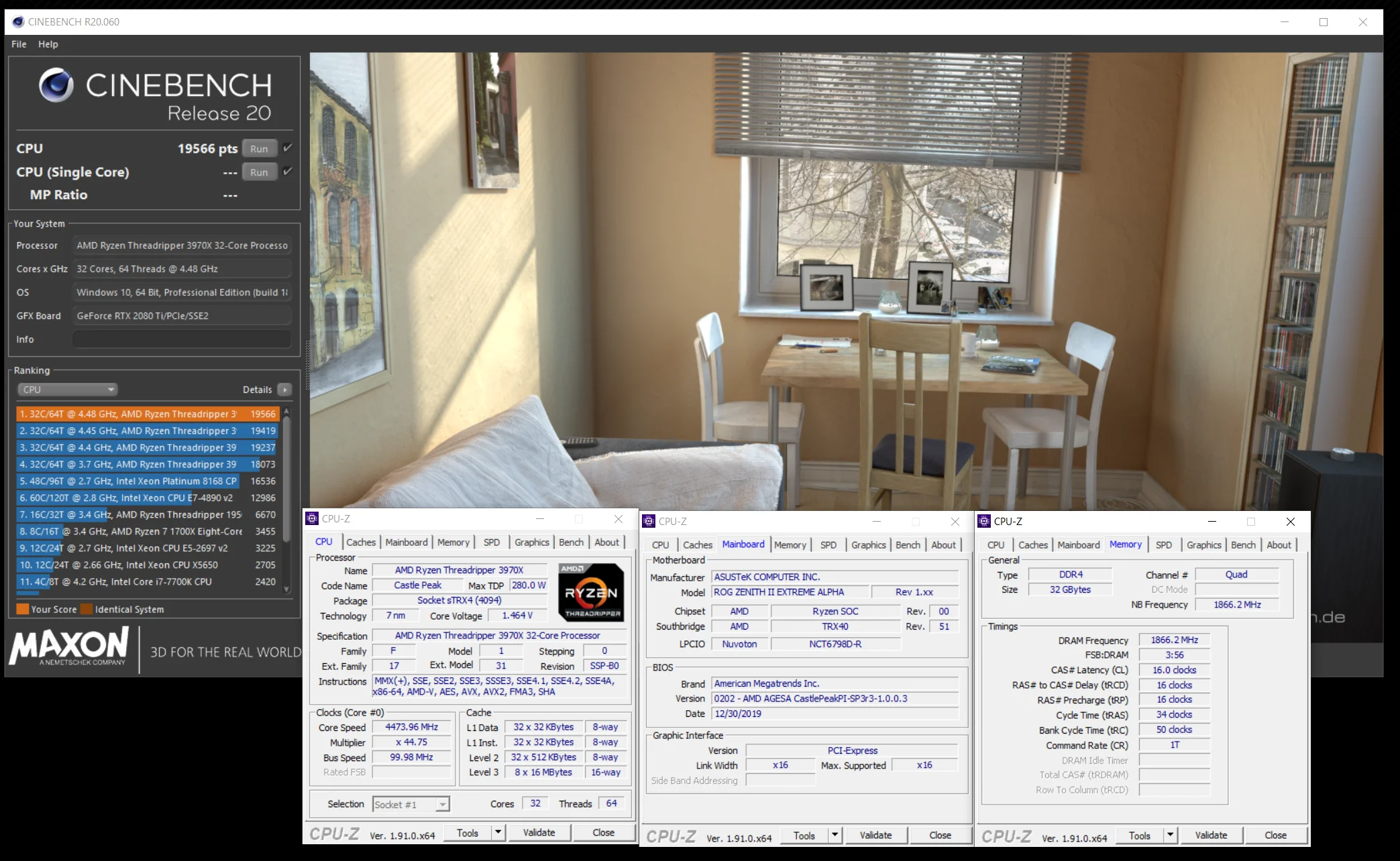
Task: Click Close button in Memory CPU-Z window
Action: pos(1275,835)
